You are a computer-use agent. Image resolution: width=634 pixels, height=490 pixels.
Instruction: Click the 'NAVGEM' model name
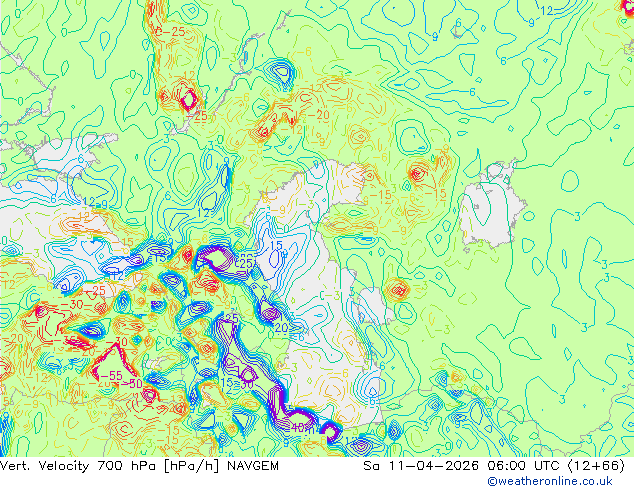pos(253,466)
